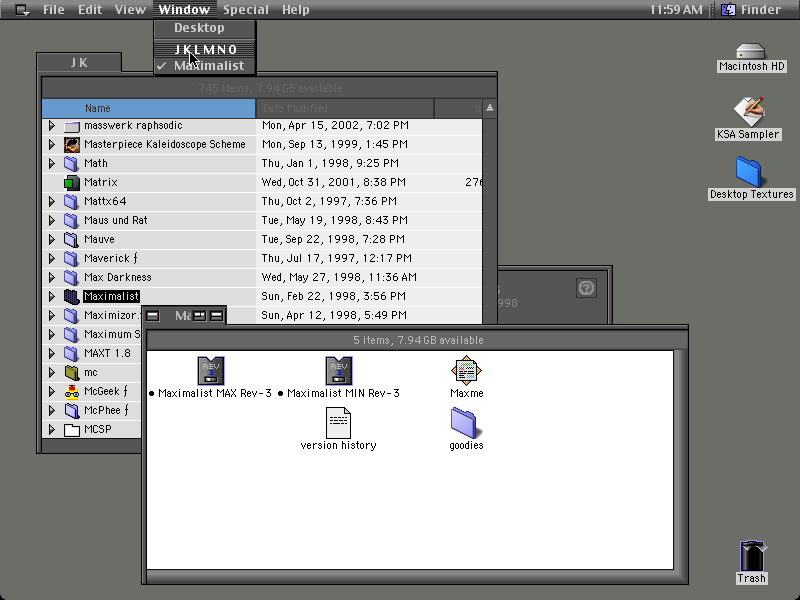The width and height of the screenshot is (800, 600).
Task: Select the McGeek ƒ folder icon
Action: (x=72, y=391)
